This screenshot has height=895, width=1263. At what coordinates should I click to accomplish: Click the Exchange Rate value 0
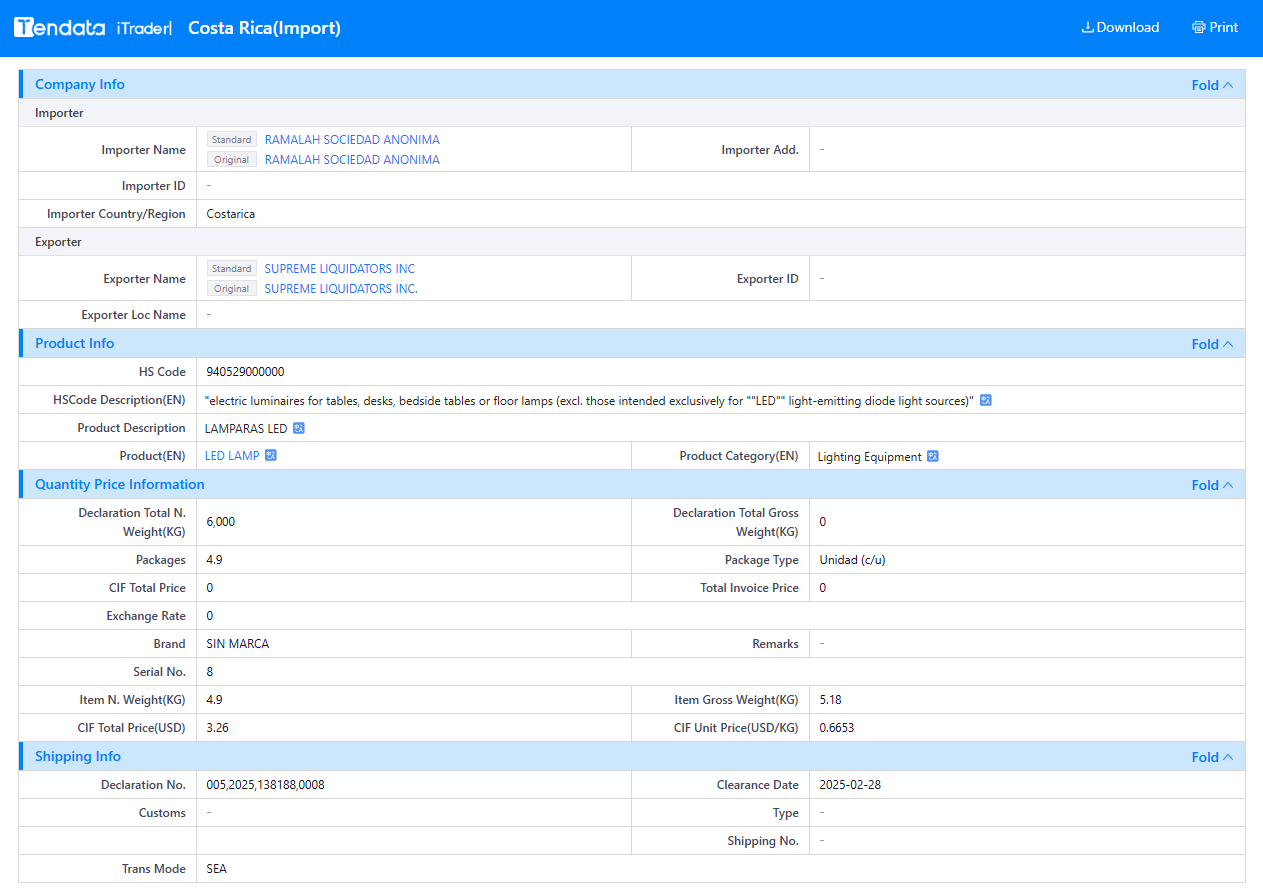[210, 616]
